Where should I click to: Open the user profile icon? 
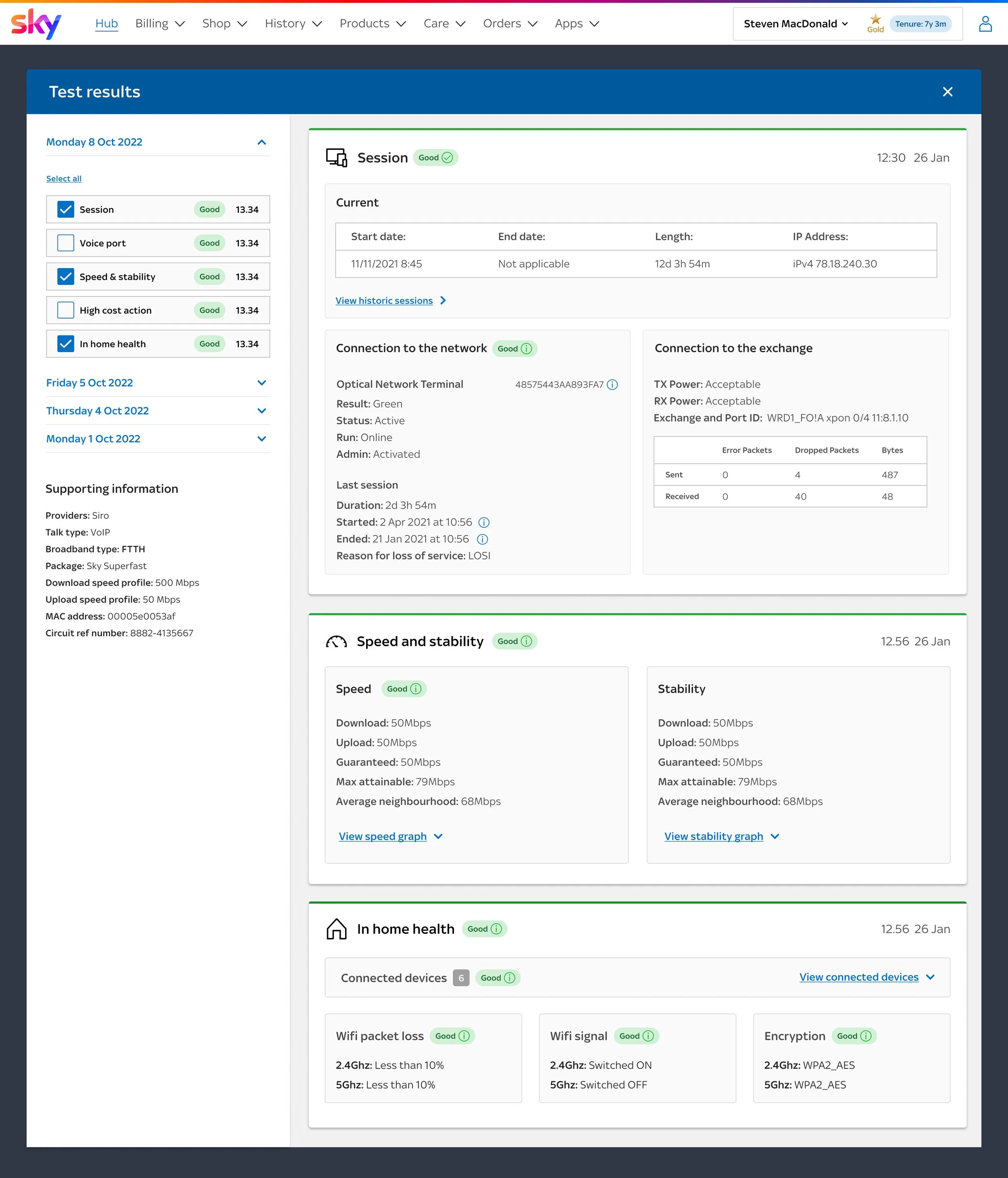(985, 24)
